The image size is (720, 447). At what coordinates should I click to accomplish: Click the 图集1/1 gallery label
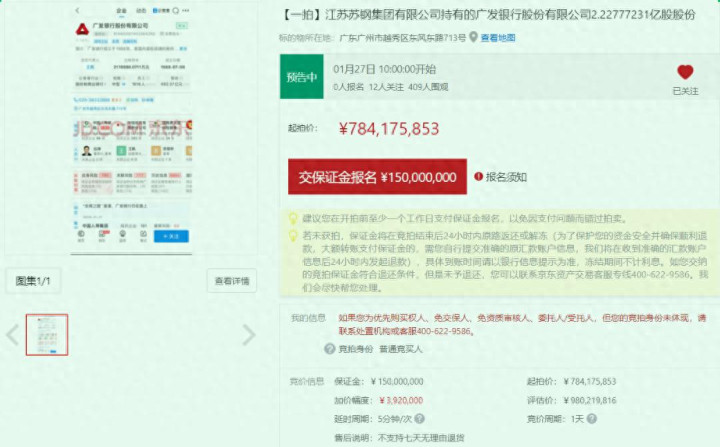[x=33, y=281]
